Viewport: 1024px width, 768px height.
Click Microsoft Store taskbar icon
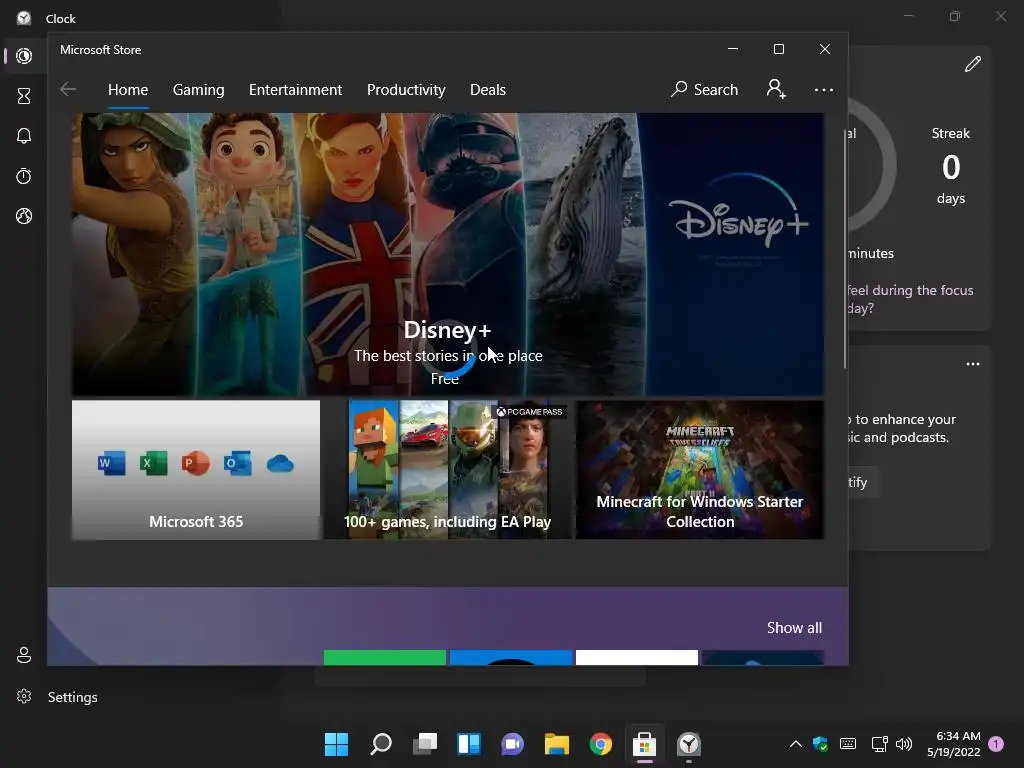coord(644,744)
